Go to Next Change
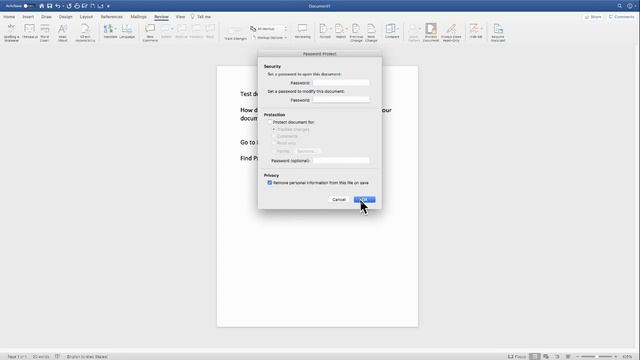This screenshot has height=360, width=640. point(371,33)
